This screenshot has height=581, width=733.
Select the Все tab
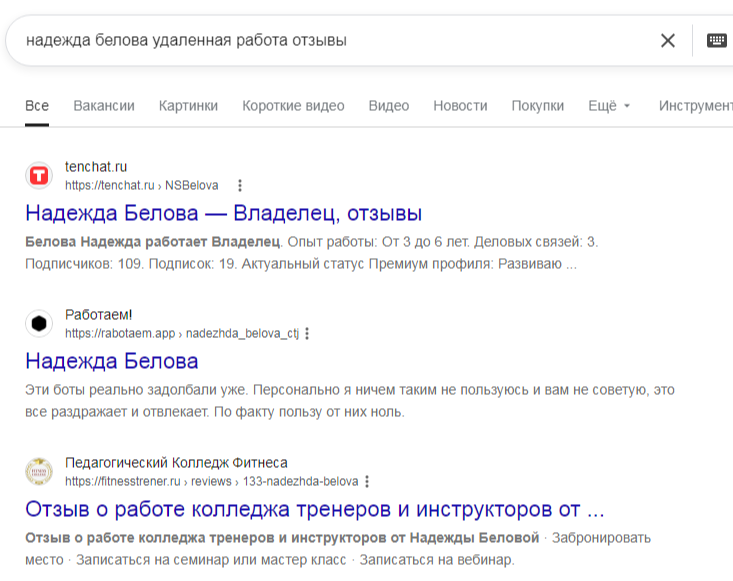pos(37,106)
